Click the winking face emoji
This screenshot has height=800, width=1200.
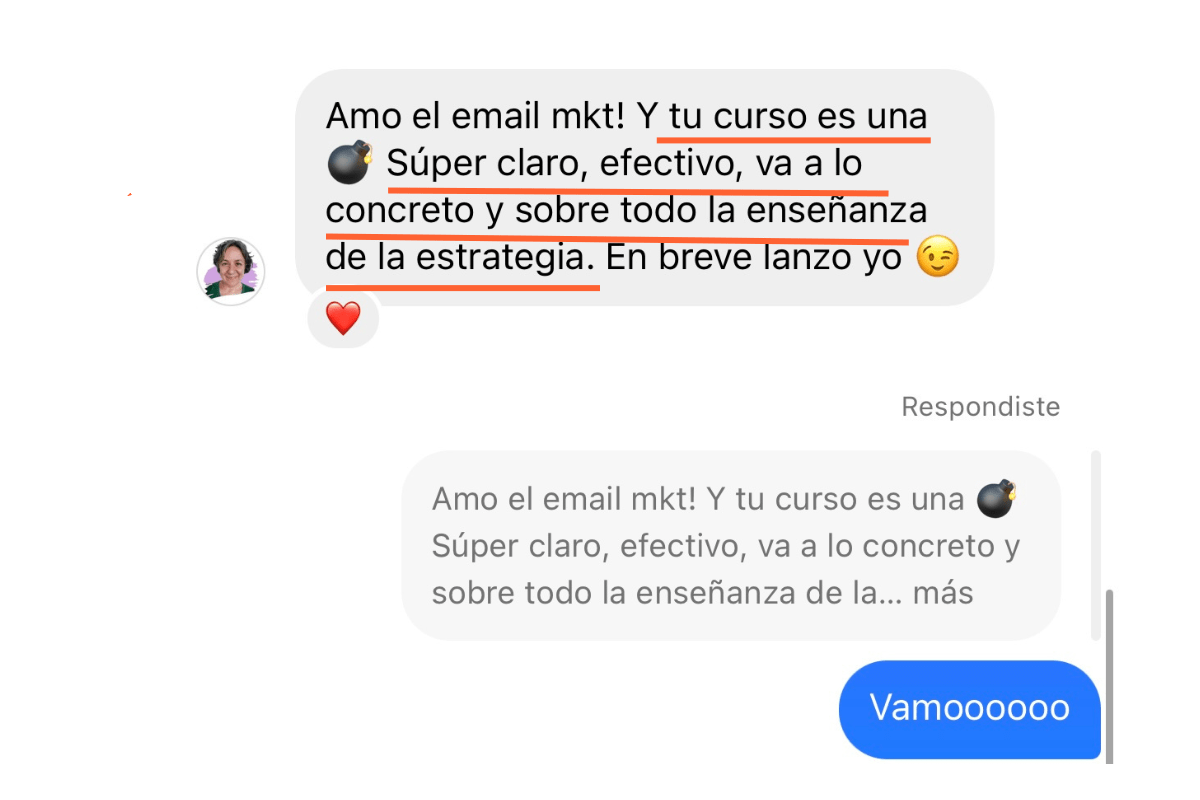pyautogui.click(x=938, y=259)
